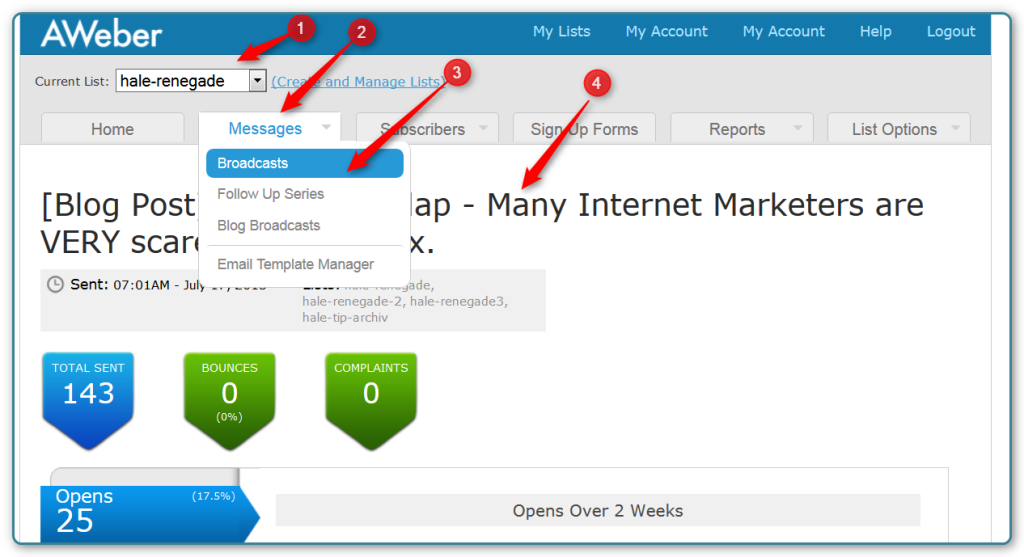This screenshot has width=1024, height=557.
Task: Click the hale-tip-archiv list text
Action: (345, 317)
